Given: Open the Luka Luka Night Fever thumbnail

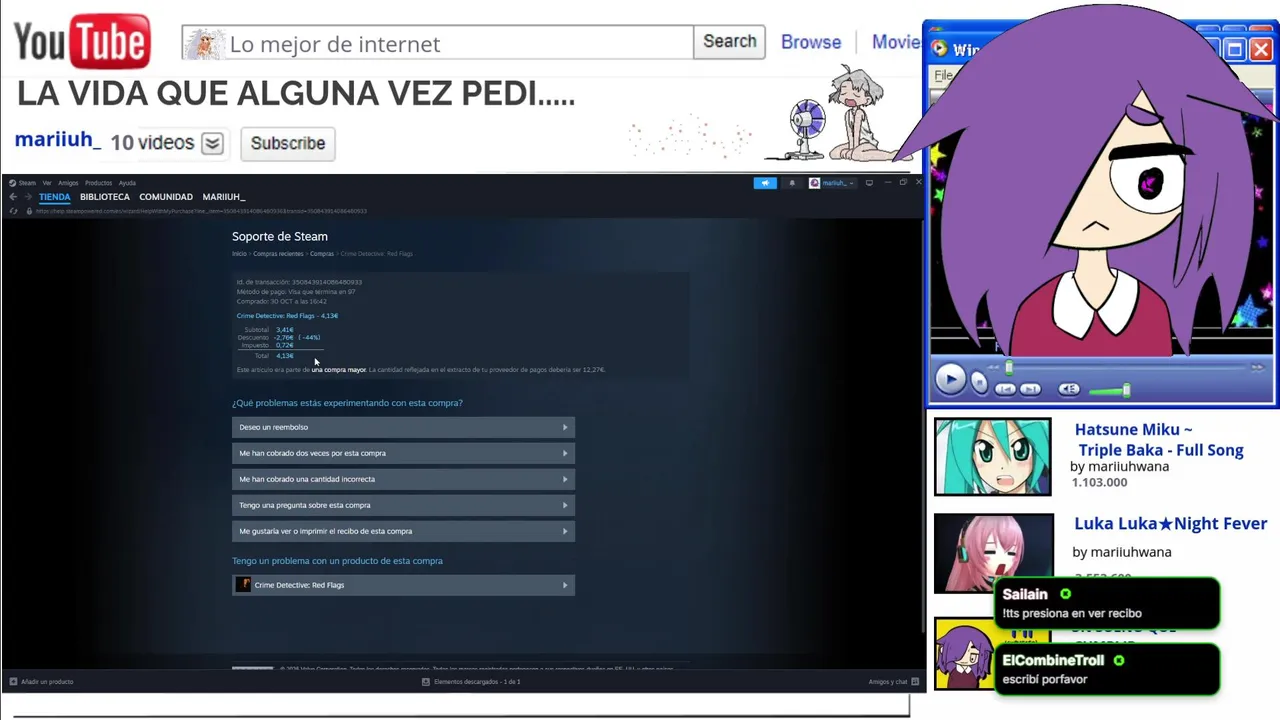Looking at the screenshot, I should [x=994, y=553].
